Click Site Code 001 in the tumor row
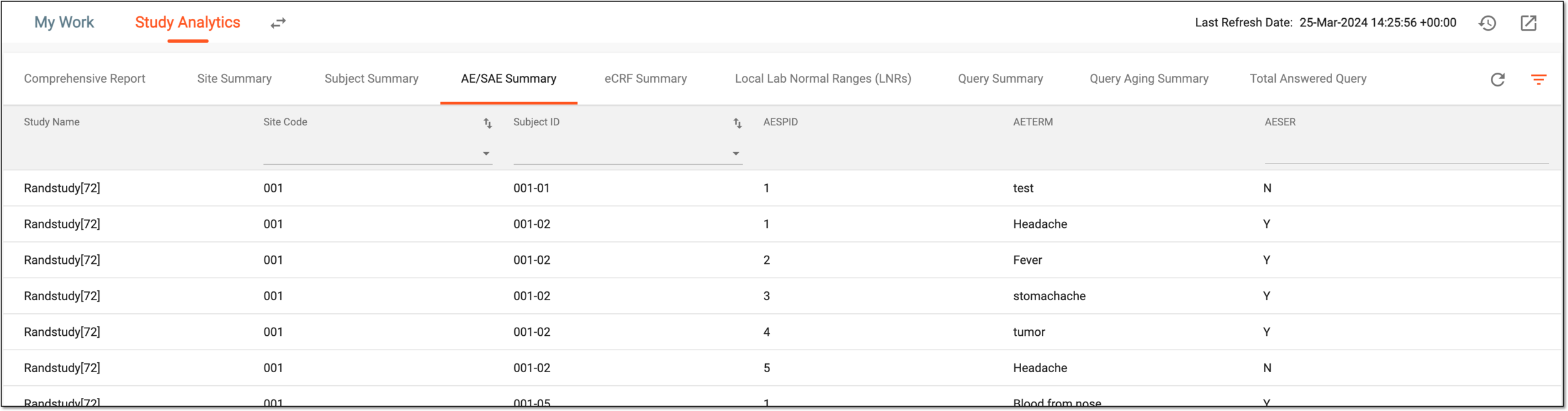 tap(273, 332)
